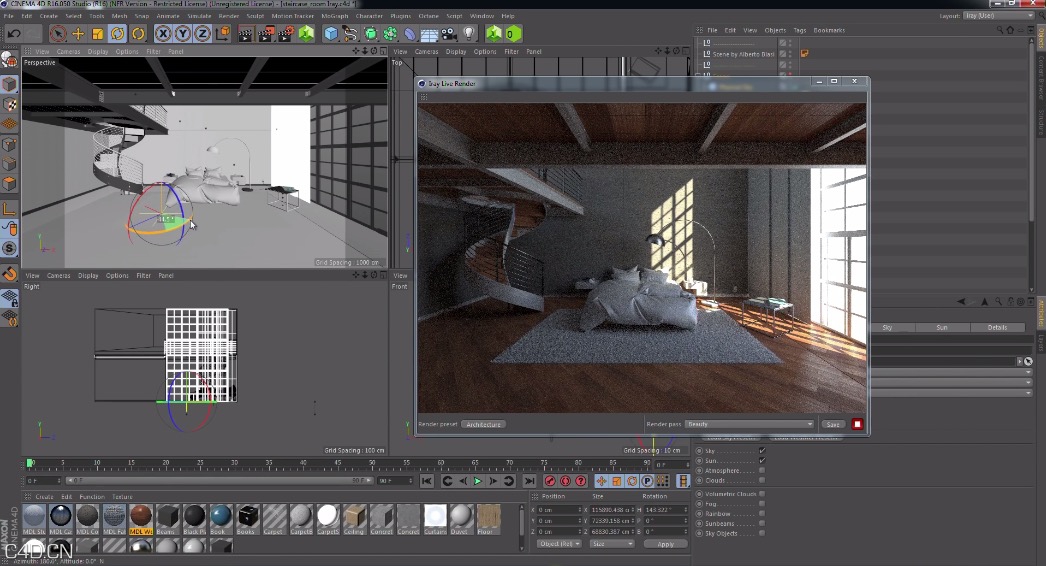Open the Simulate menu

199,16
